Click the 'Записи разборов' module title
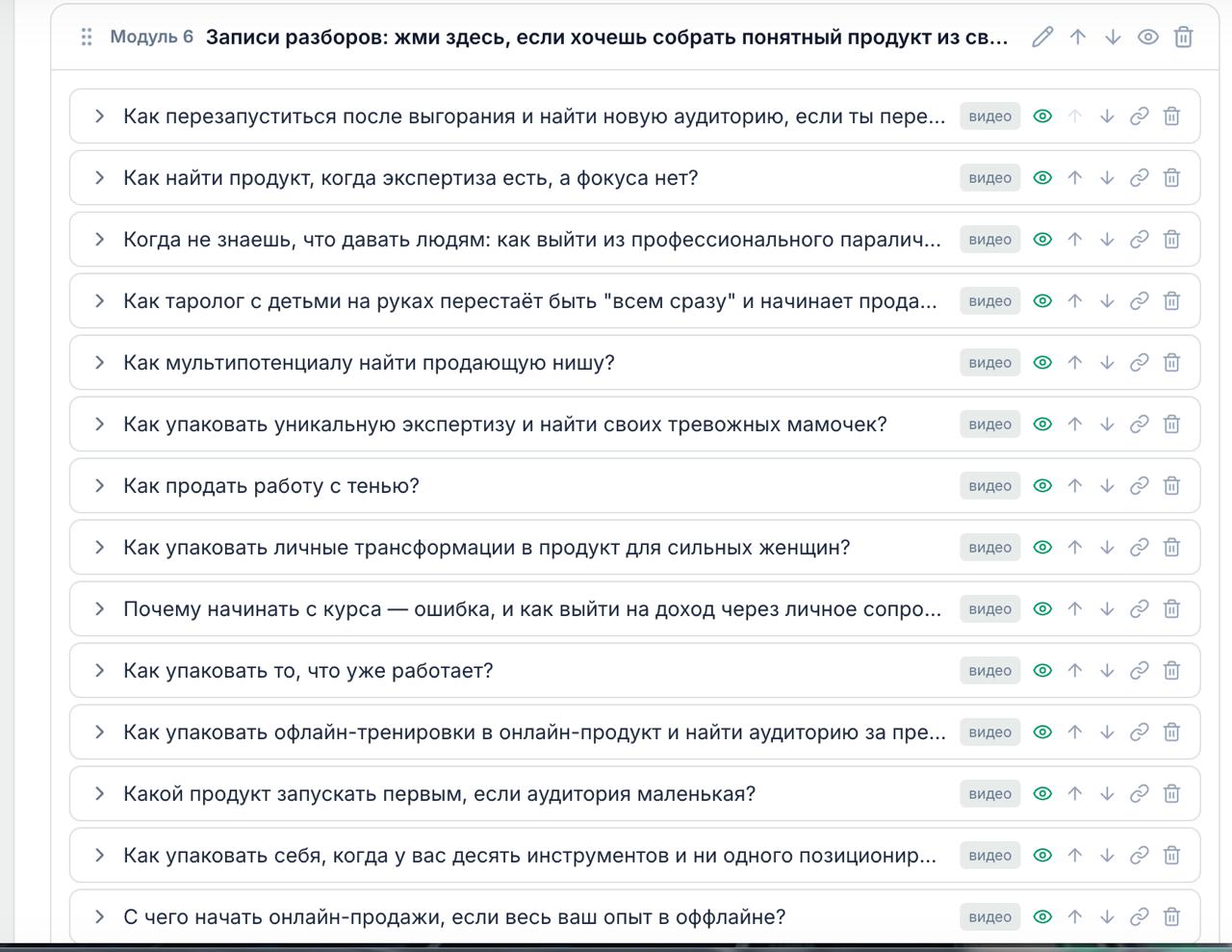 pyautogui.click(x=607, y=37)
